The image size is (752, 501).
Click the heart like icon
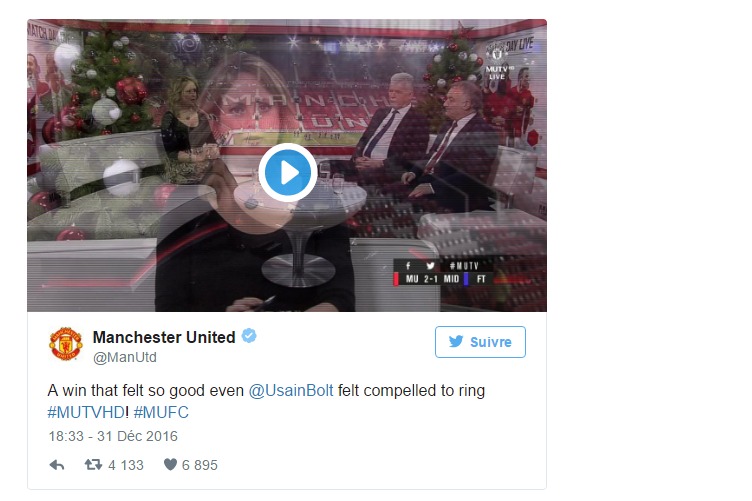pos(170,465)
